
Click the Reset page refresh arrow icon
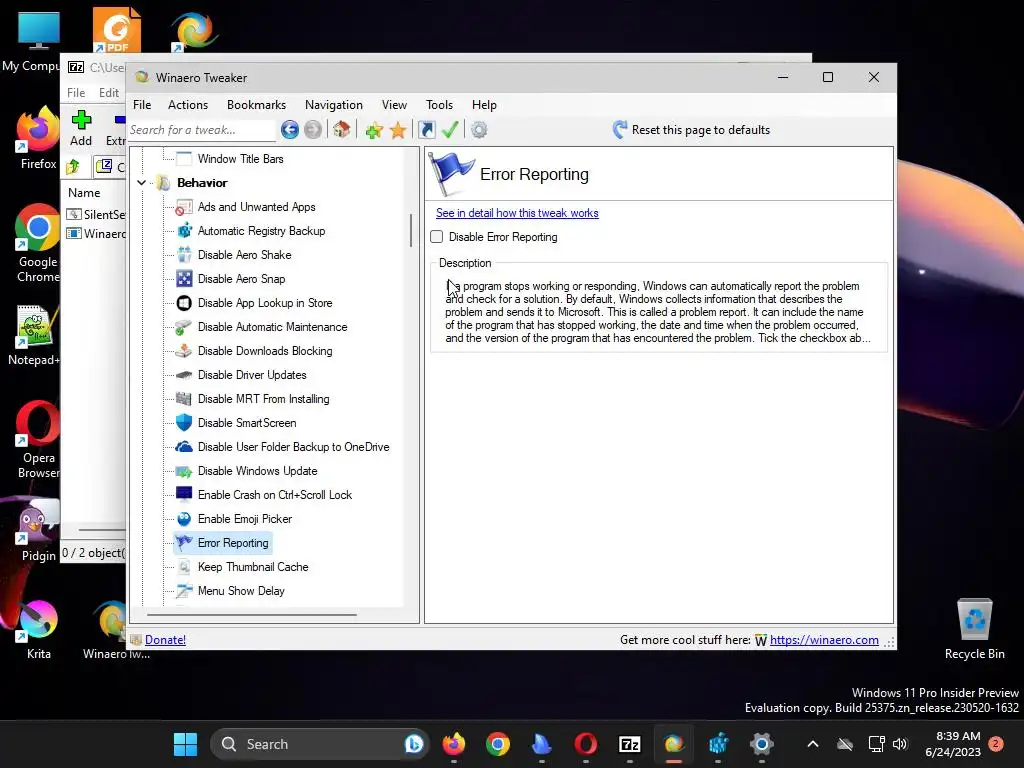(x=620, y=130)
